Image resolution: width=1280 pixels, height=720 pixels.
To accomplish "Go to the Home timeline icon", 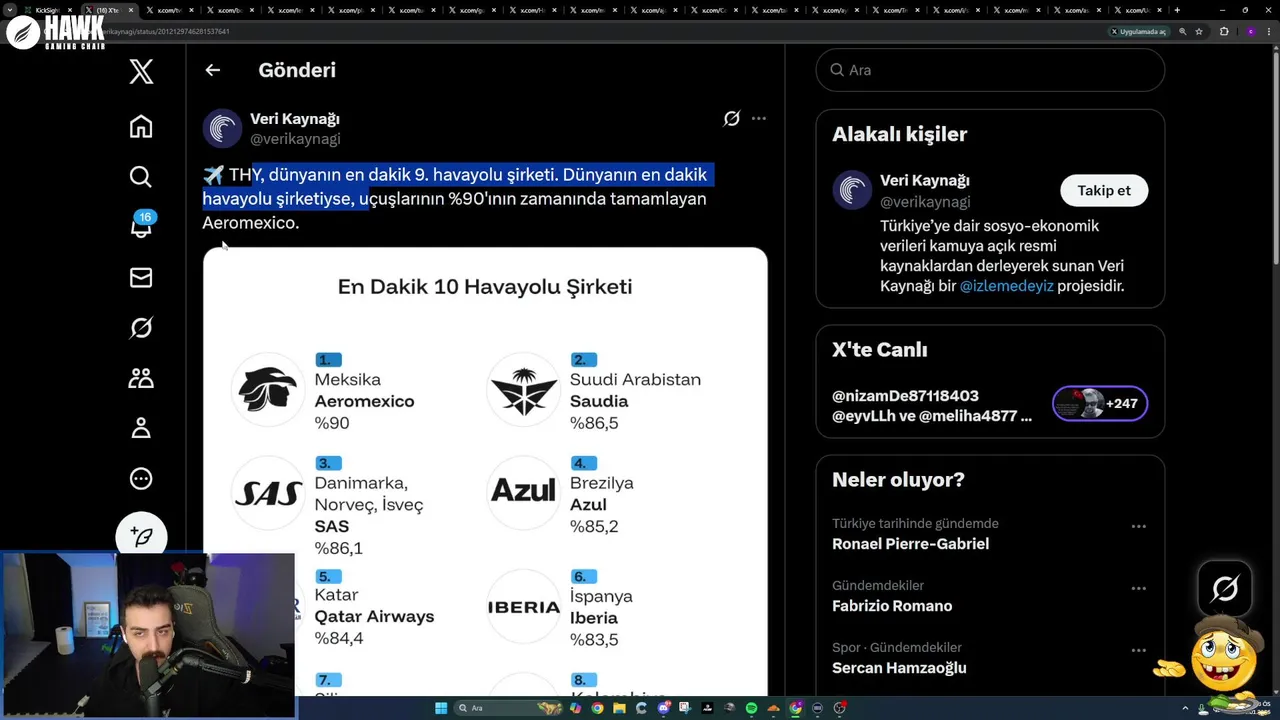I will tap(141, 126).
